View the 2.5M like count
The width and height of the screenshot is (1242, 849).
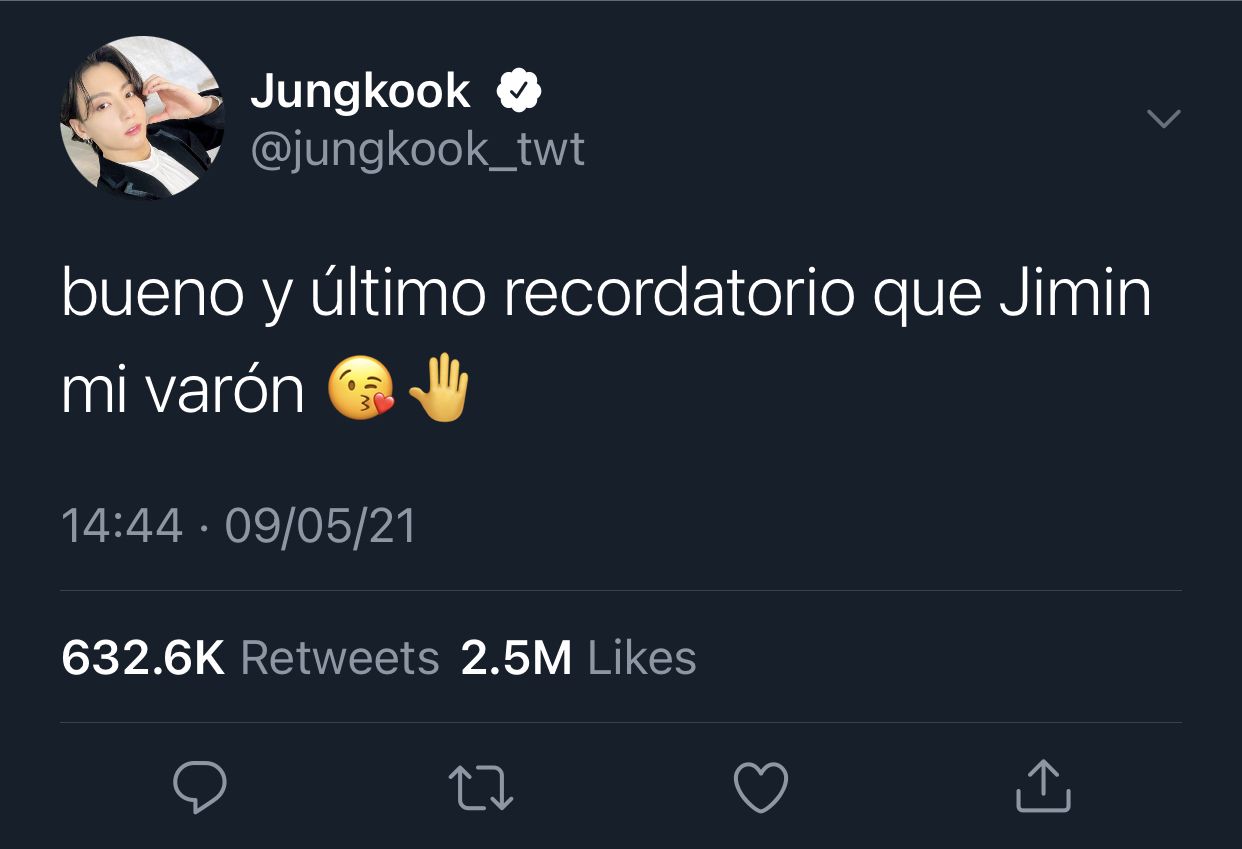coord(516,658)
